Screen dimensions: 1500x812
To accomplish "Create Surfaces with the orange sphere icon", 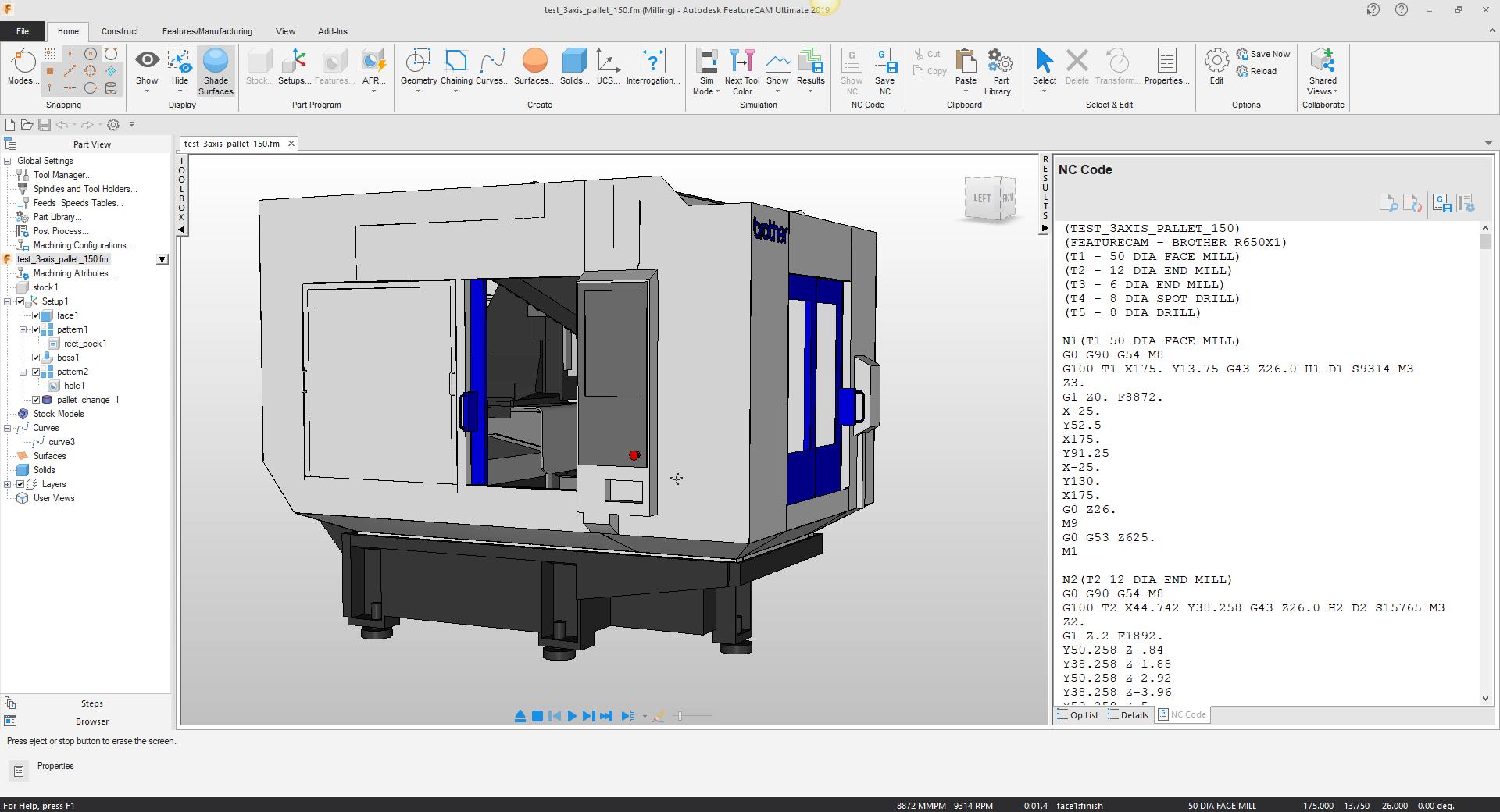I will (534, 67).
